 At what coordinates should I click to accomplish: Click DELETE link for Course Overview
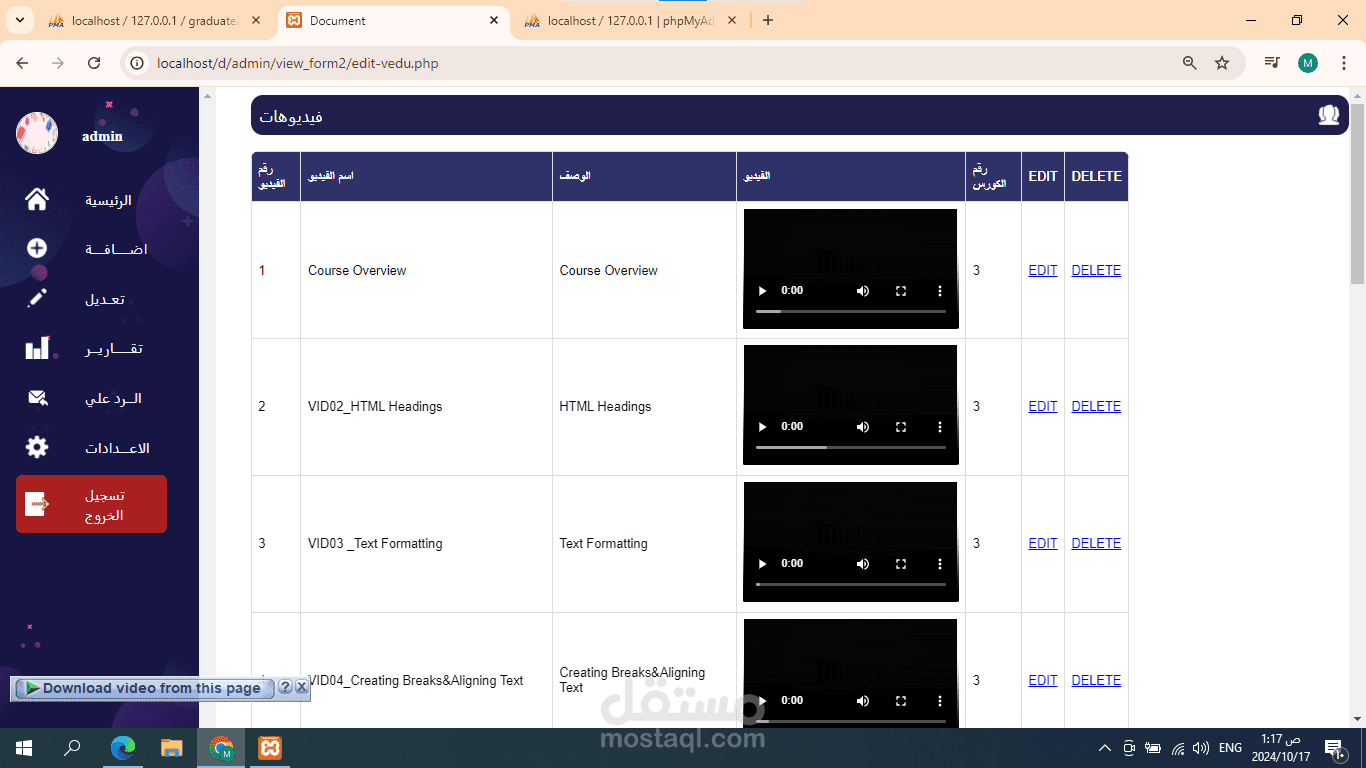(1096, 270)
